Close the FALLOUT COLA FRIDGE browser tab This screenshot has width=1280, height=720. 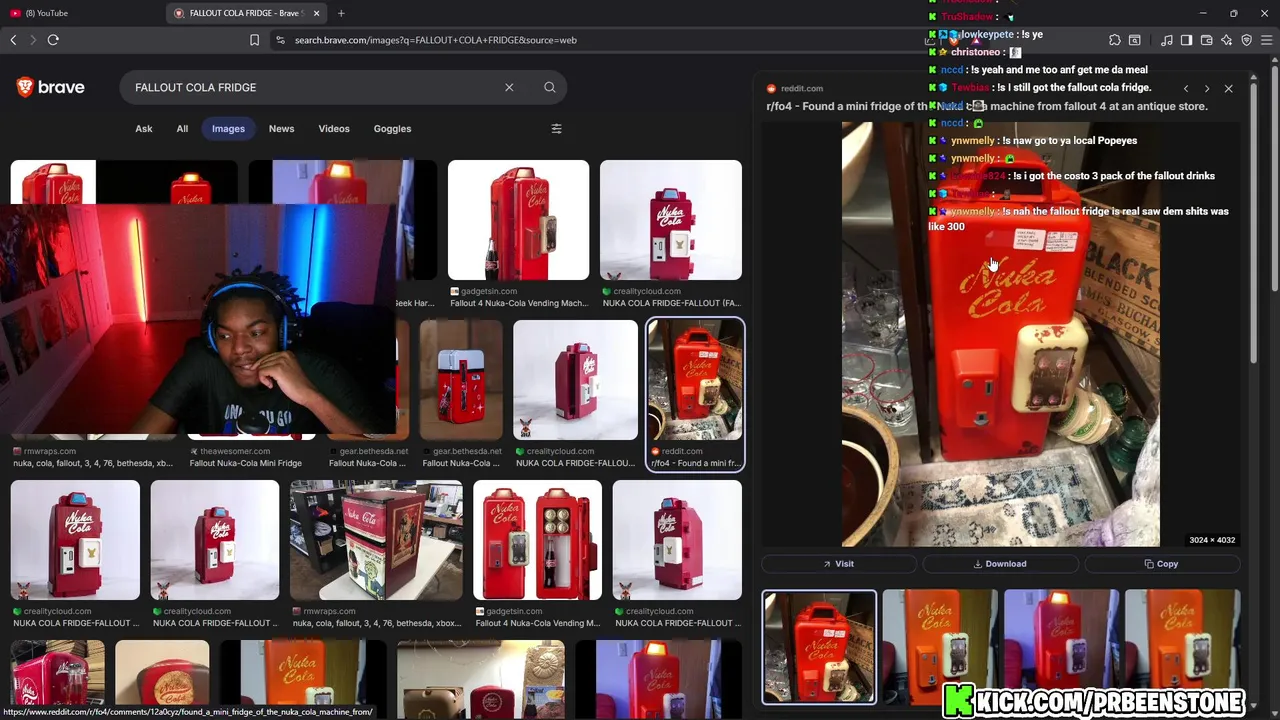[x=317, y=13]
